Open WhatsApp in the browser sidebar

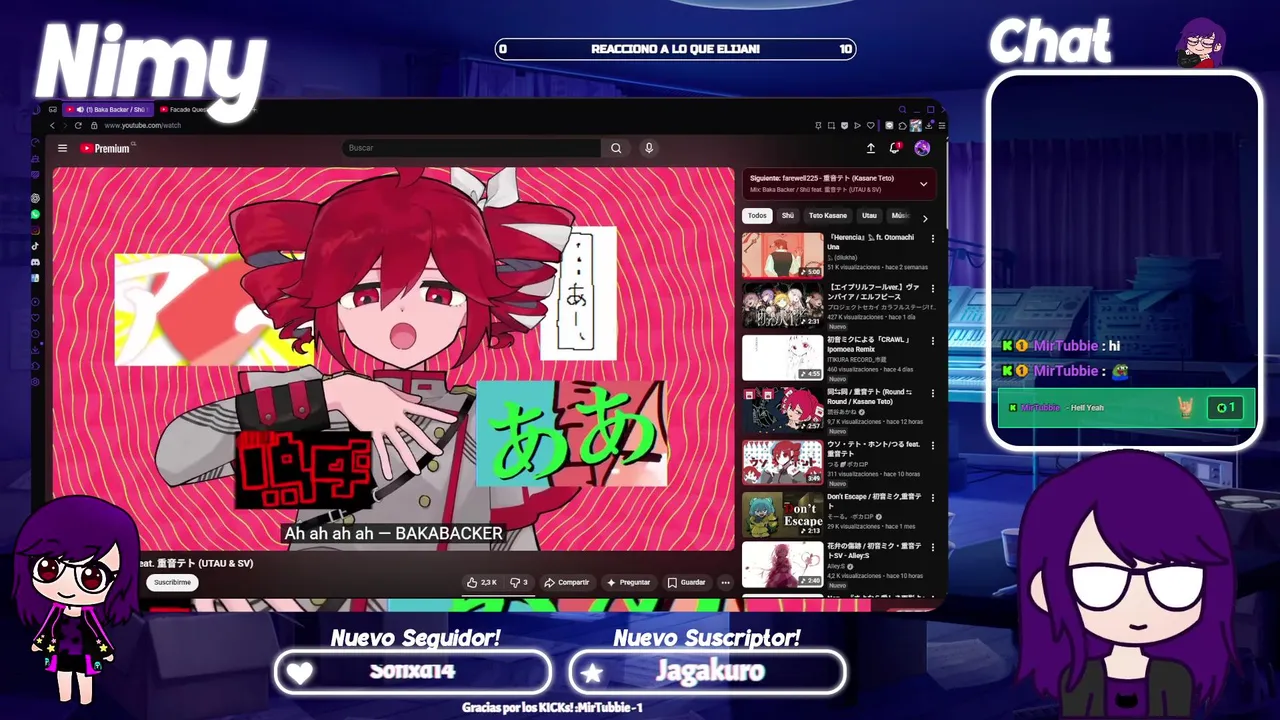[x=35, y=214]
